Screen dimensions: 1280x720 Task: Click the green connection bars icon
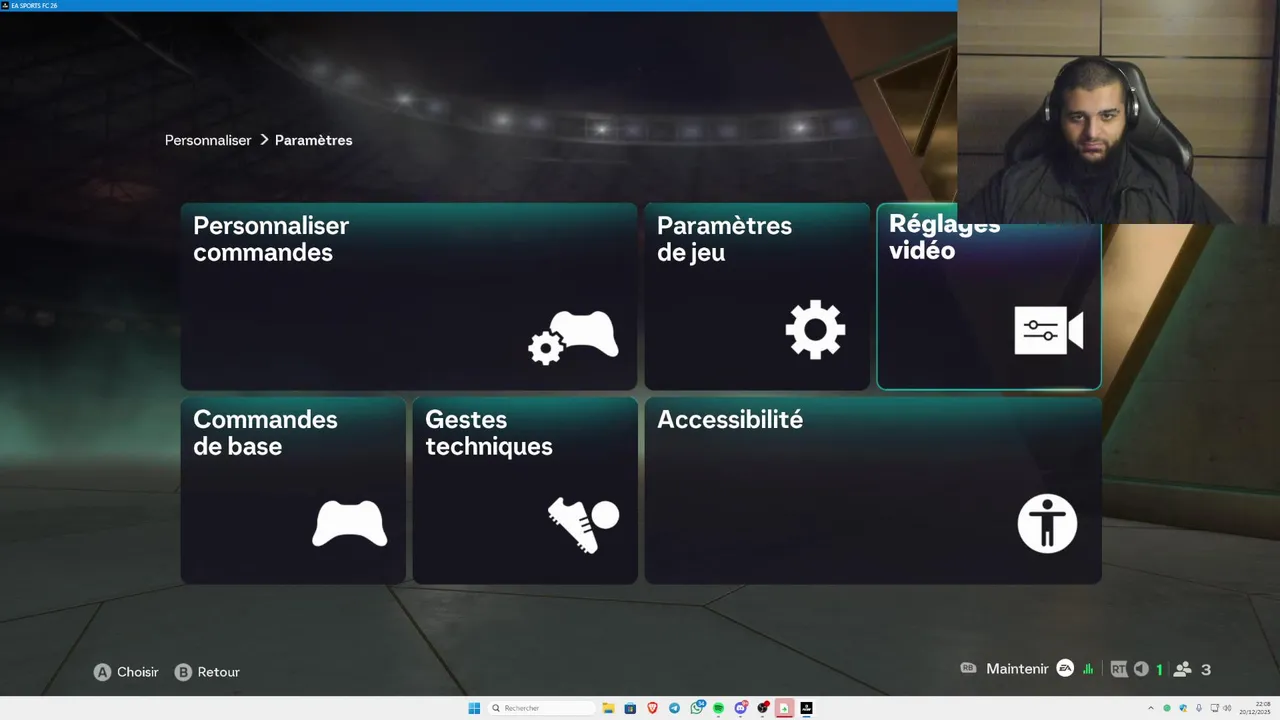point(1088,669)
